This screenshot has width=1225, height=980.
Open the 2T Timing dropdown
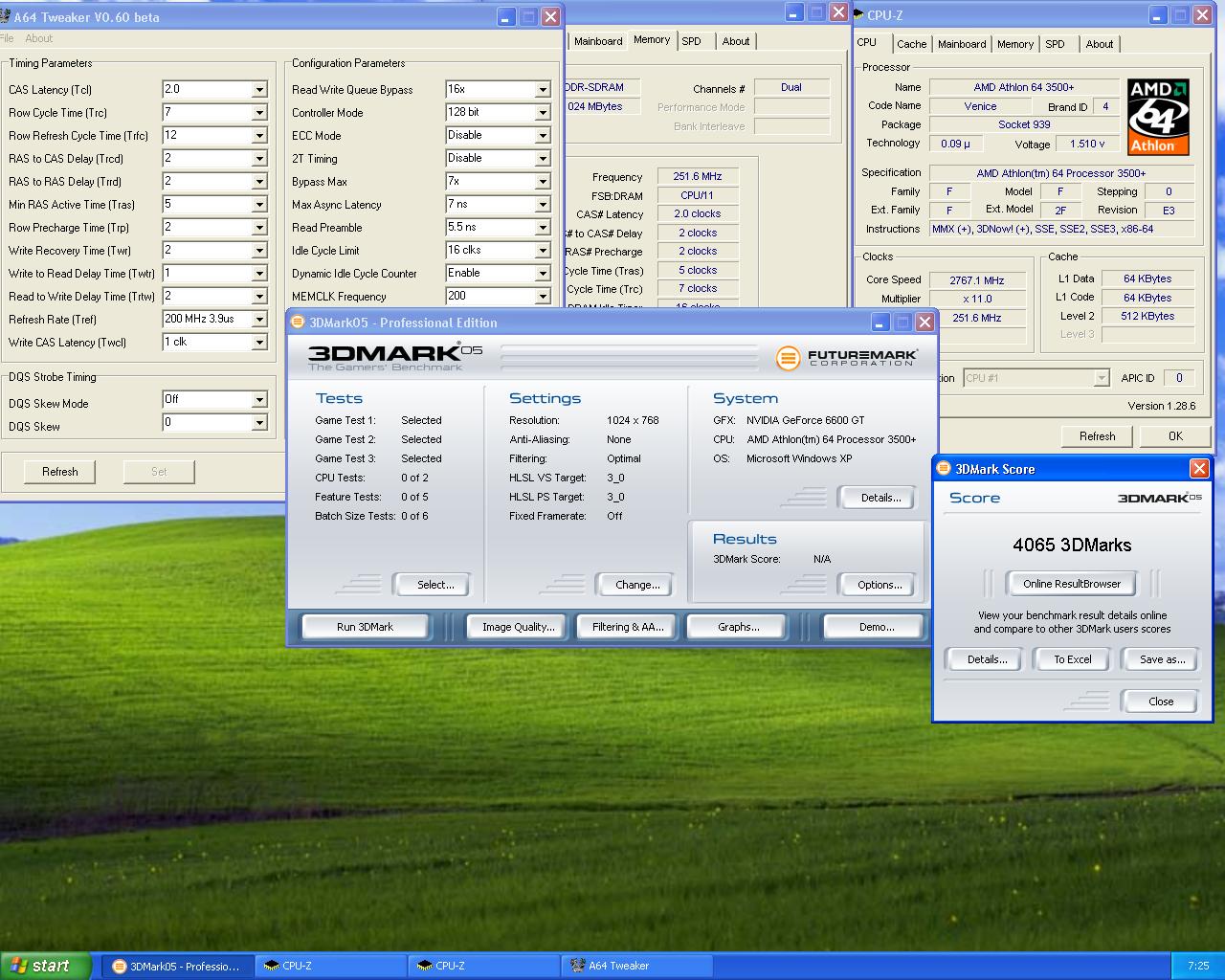click(x=543, y=158)
